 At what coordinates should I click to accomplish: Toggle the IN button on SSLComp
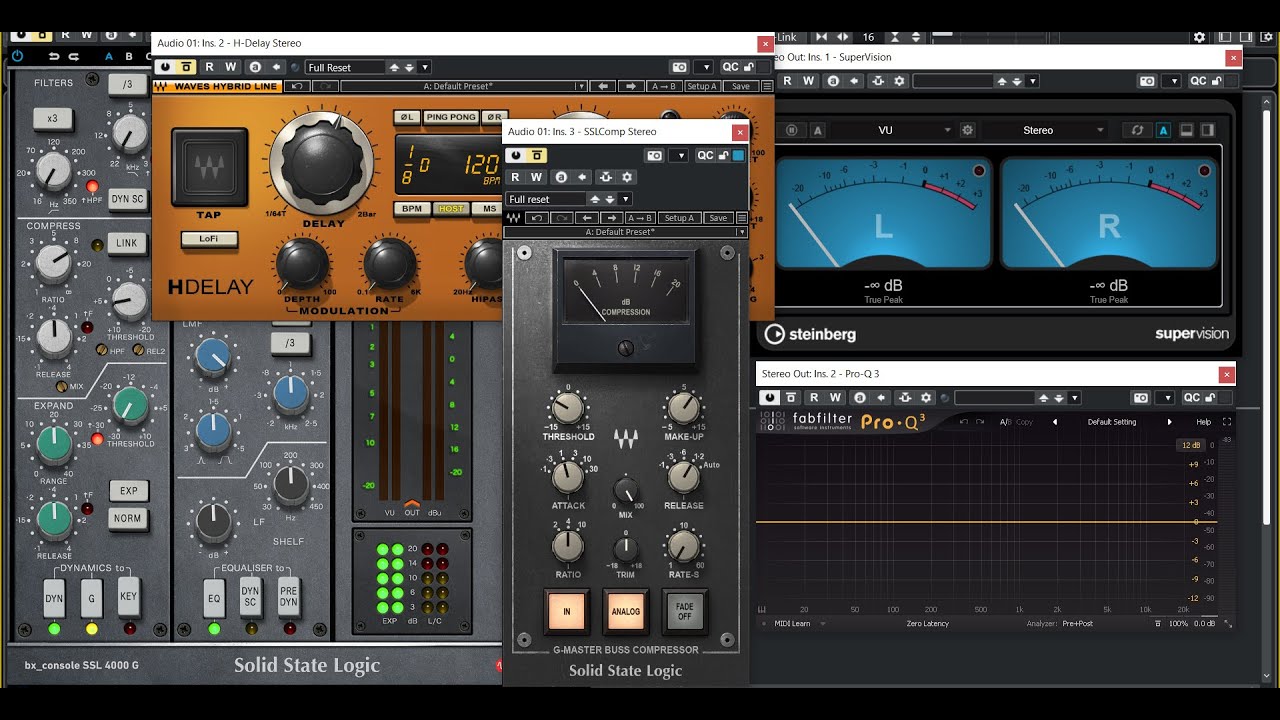click(566, 611)
